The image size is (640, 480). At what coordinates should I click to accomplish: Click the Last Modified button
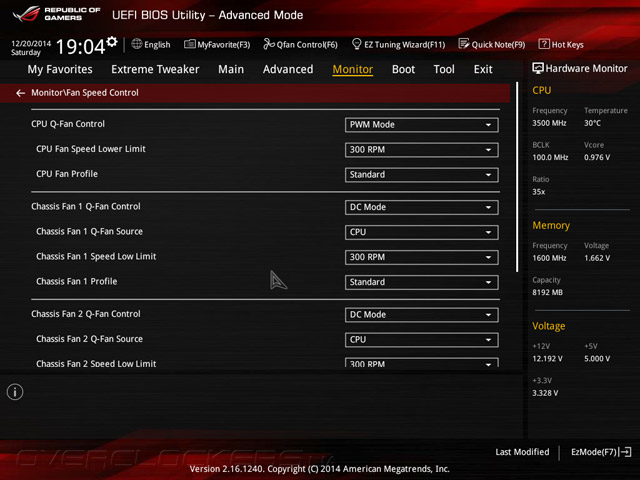(522, 452)
